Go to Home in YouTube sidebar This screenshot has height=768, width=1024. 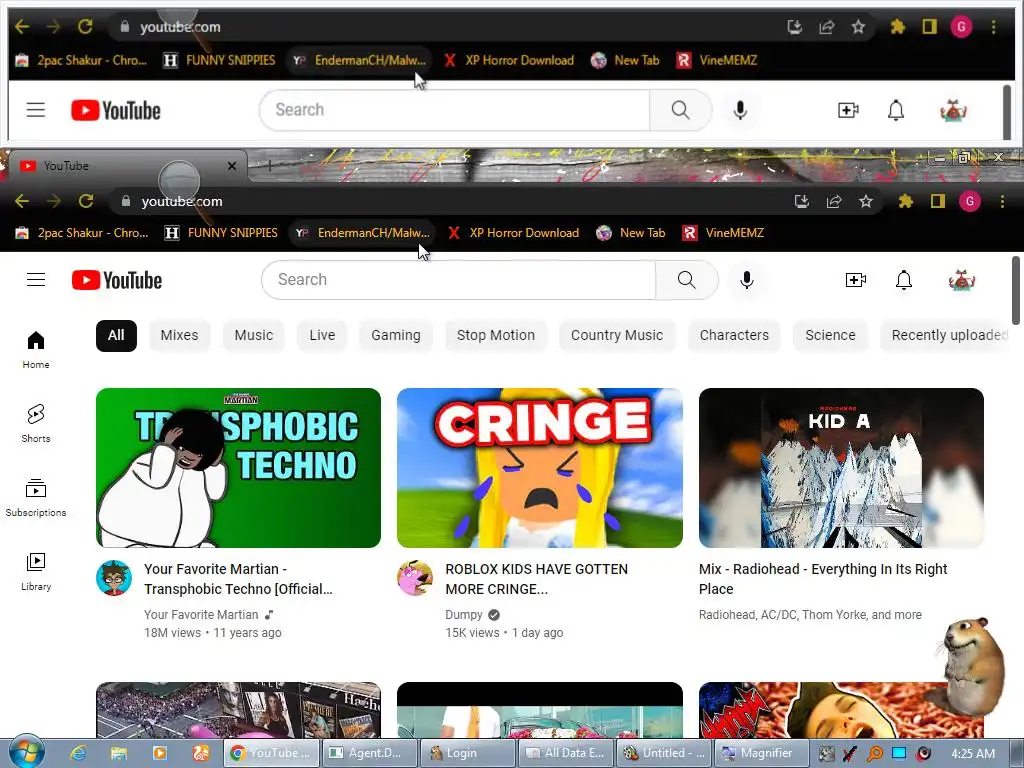(x=36, y=350)
